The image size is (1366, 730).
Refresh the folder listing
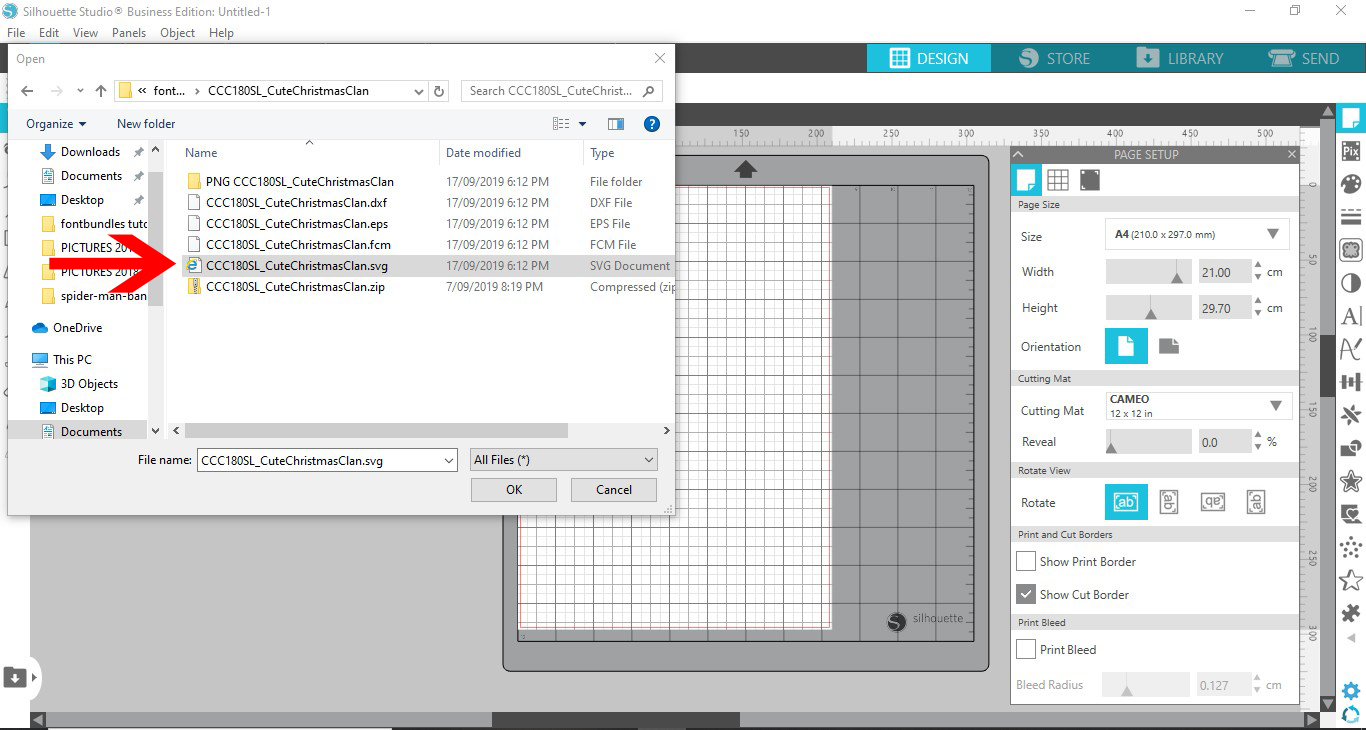coord(440,91)
